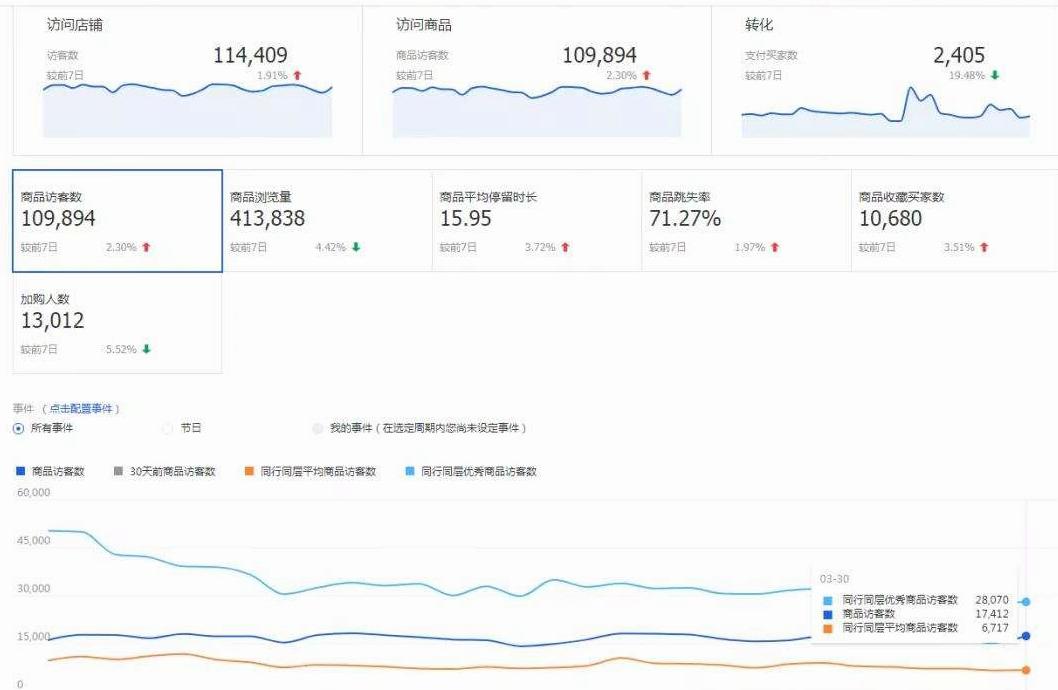Click the light blue chart endpoint dot
The height and width of the screenshot is (690, 1058).
(1026, 602)
